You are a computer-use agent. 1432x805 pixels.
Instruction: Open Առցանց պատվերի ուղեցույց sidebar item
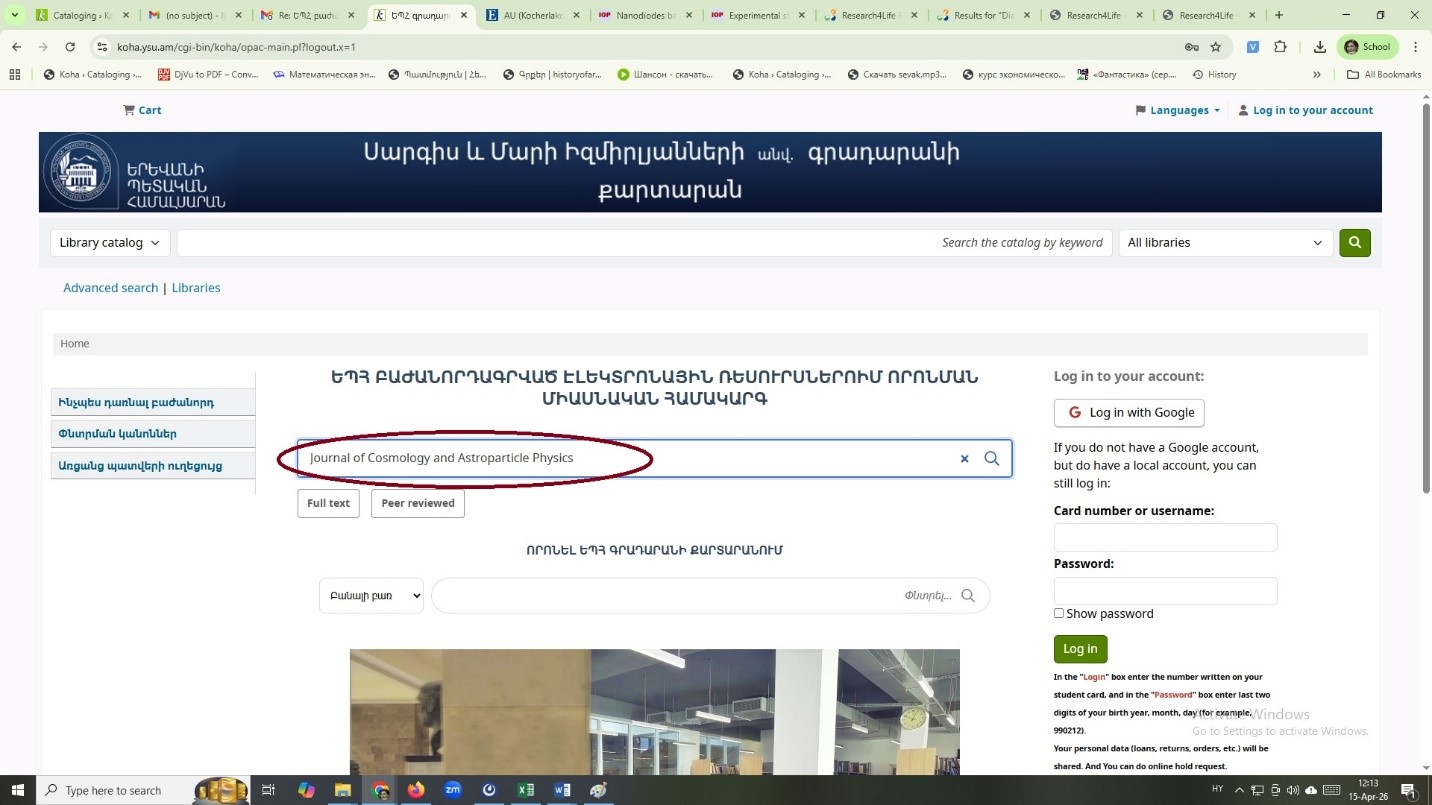point(153,466)
